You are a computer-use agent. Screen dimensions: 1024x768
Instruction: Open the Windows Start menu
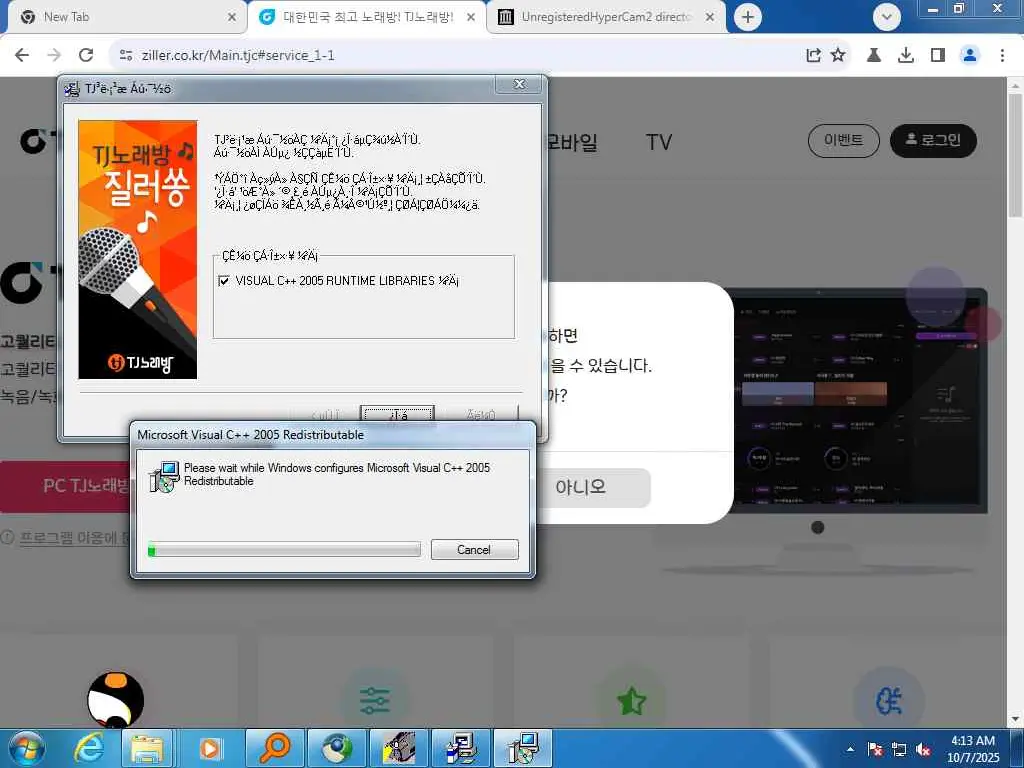(x=25, y=748)
